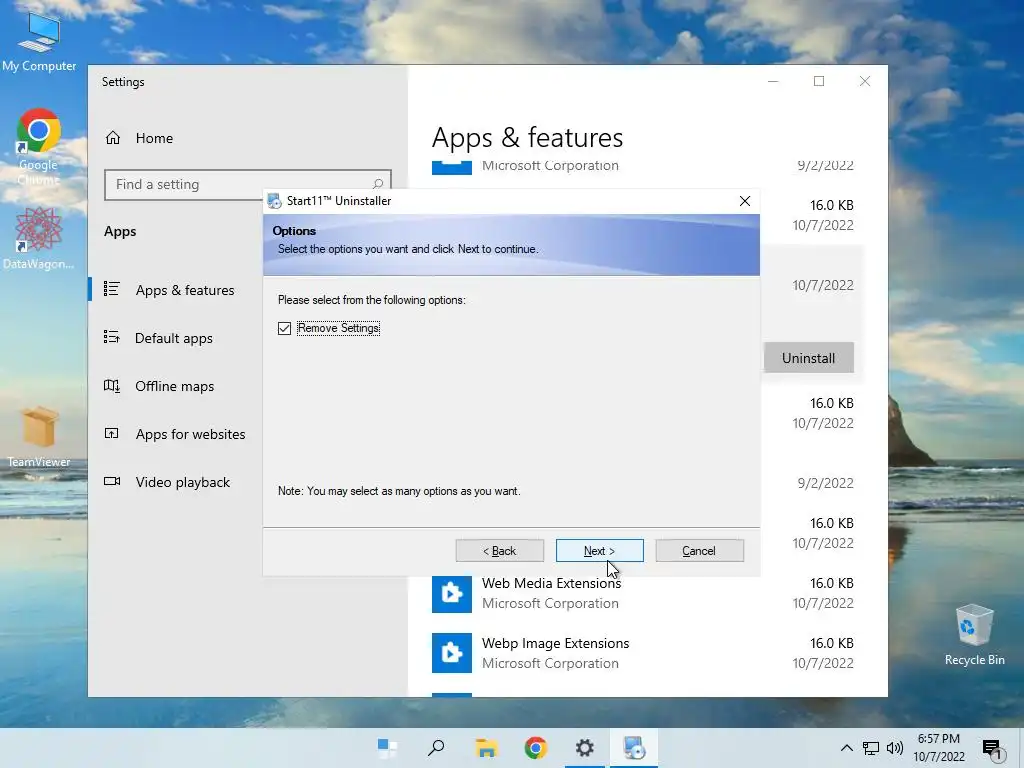The width and height of the screenshot is (1024, 768).
Task: Click Next in Start11 Uninstaller
Action: pyautogui.click(x=600, y=551)
